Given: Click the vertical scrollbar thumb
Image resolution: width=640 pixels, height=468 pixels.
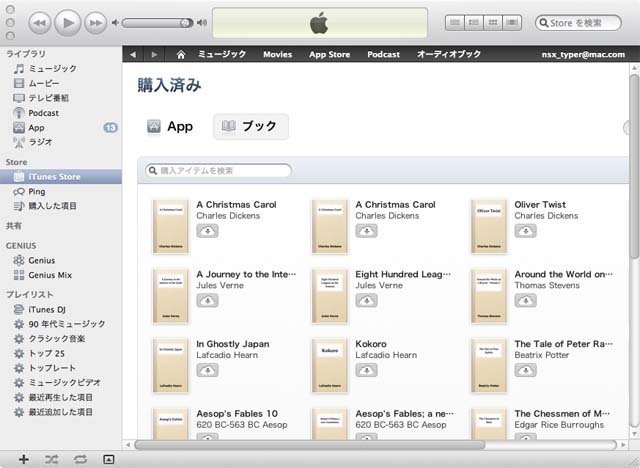Looking at the screenshot, I should tap(634, 166).
